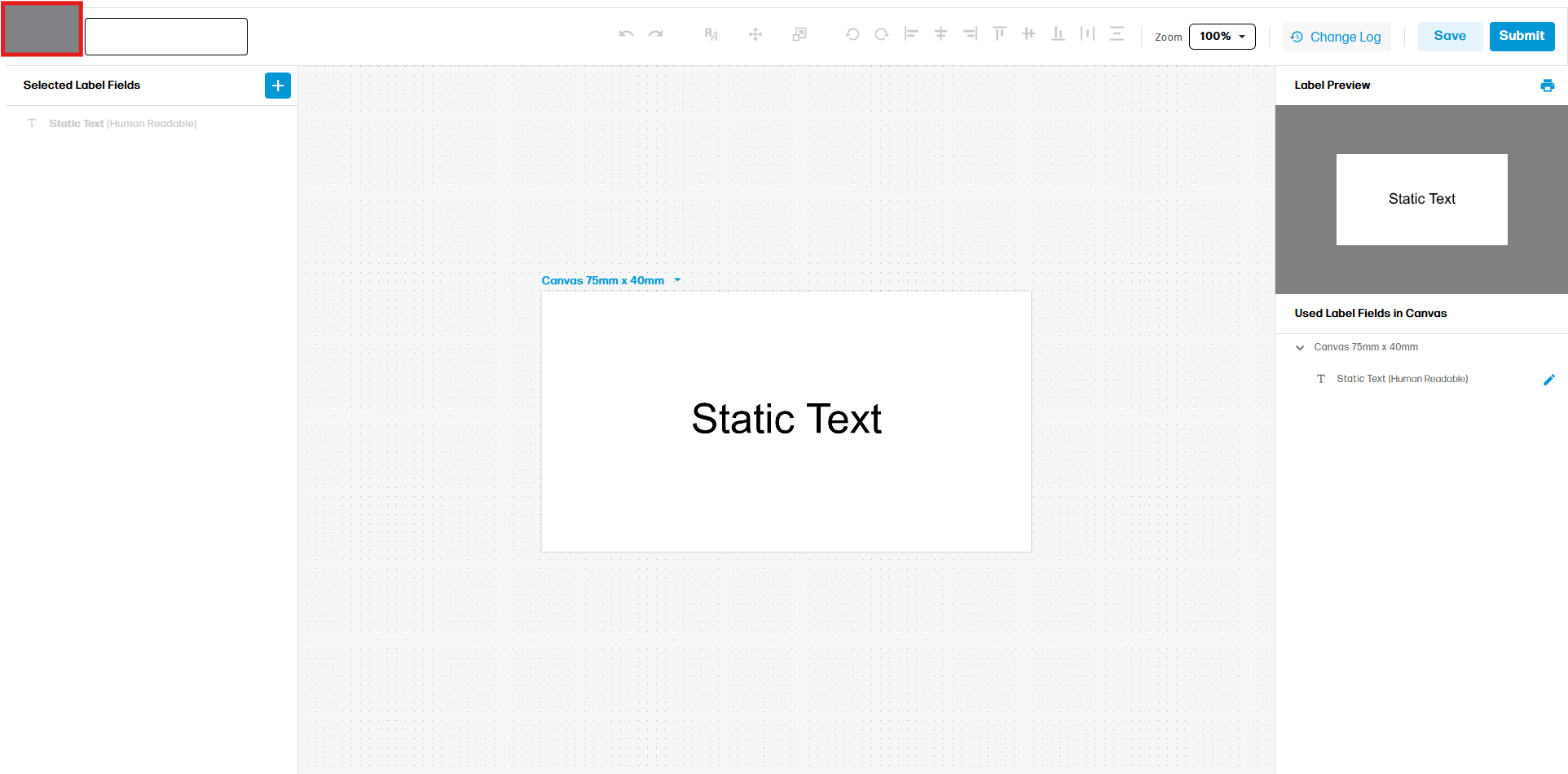The height and width of the screenshot is (774, 1568).
Task: Add a new label field with plus button
Action: tap(278, 86)
